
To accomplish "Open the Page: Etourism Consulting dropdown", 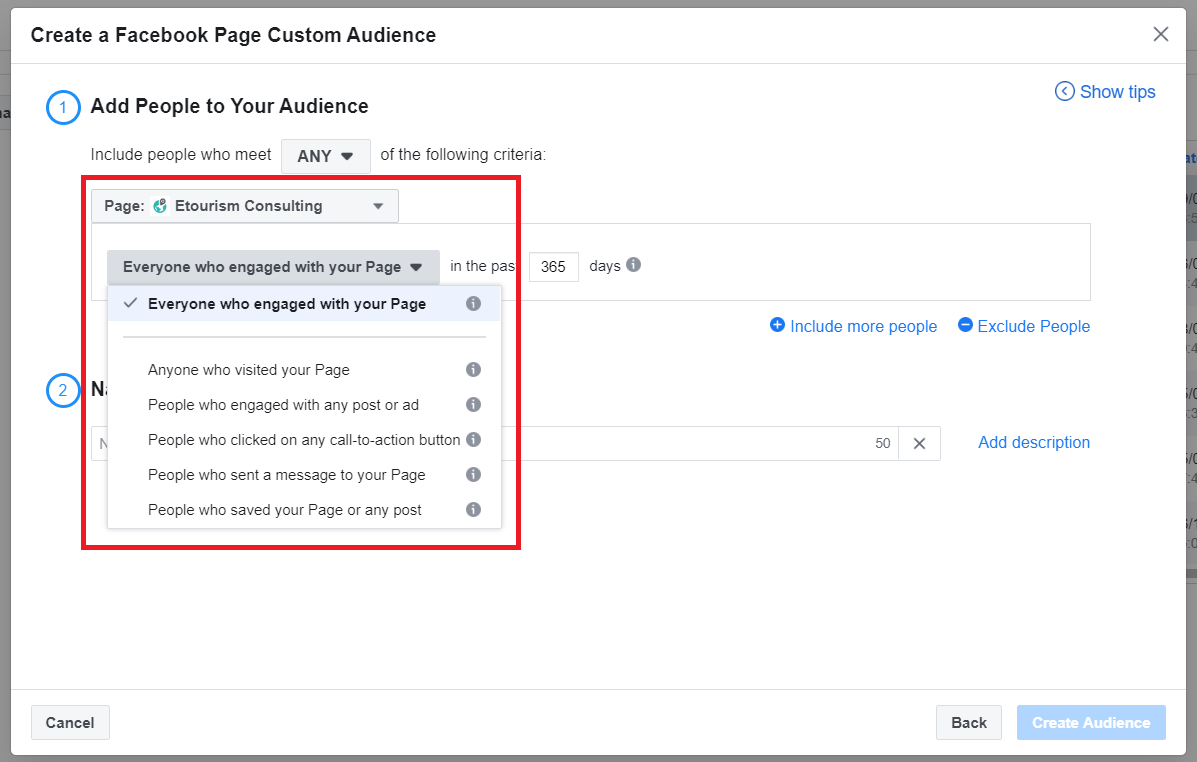I will point(244,206).
